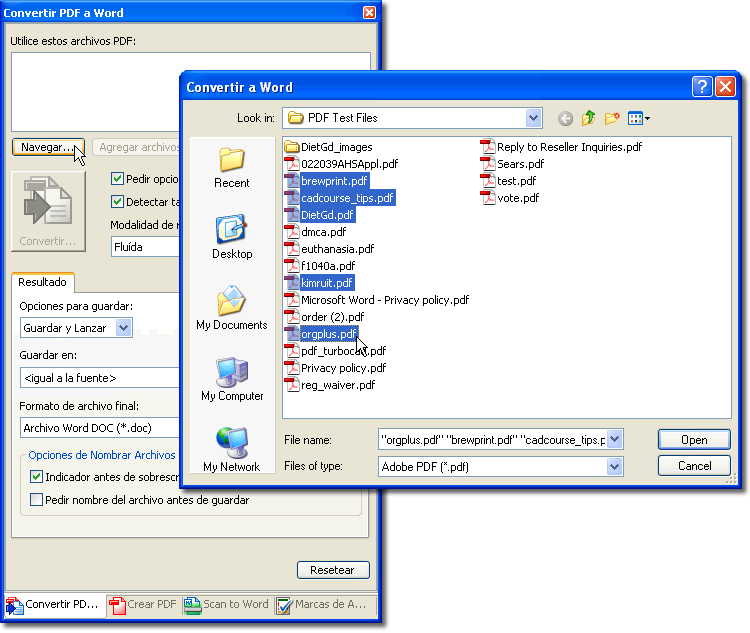Open the View Menu icon dropdown
This screenshot has width=750, height=633.
(638, 118)
